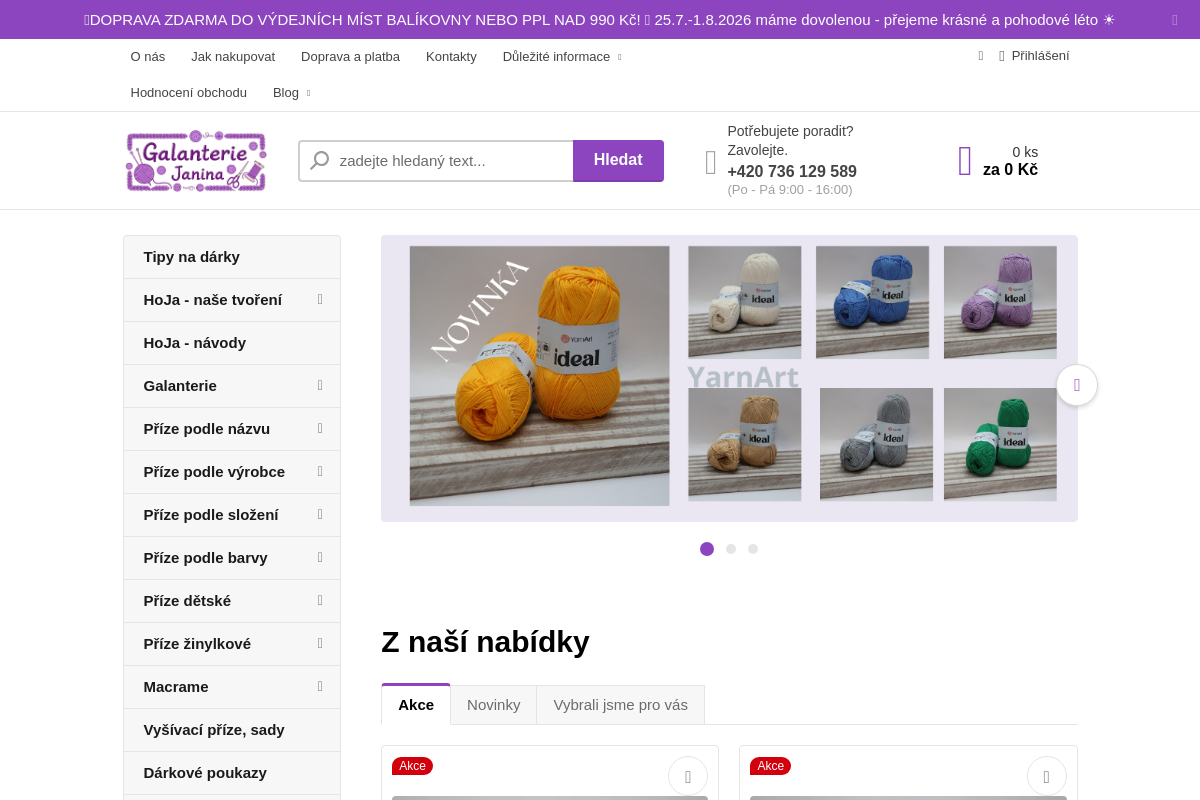Open the Doprava a platba link
The image size is (1200, 800).
pyautogui.click(x=350, y=56)
